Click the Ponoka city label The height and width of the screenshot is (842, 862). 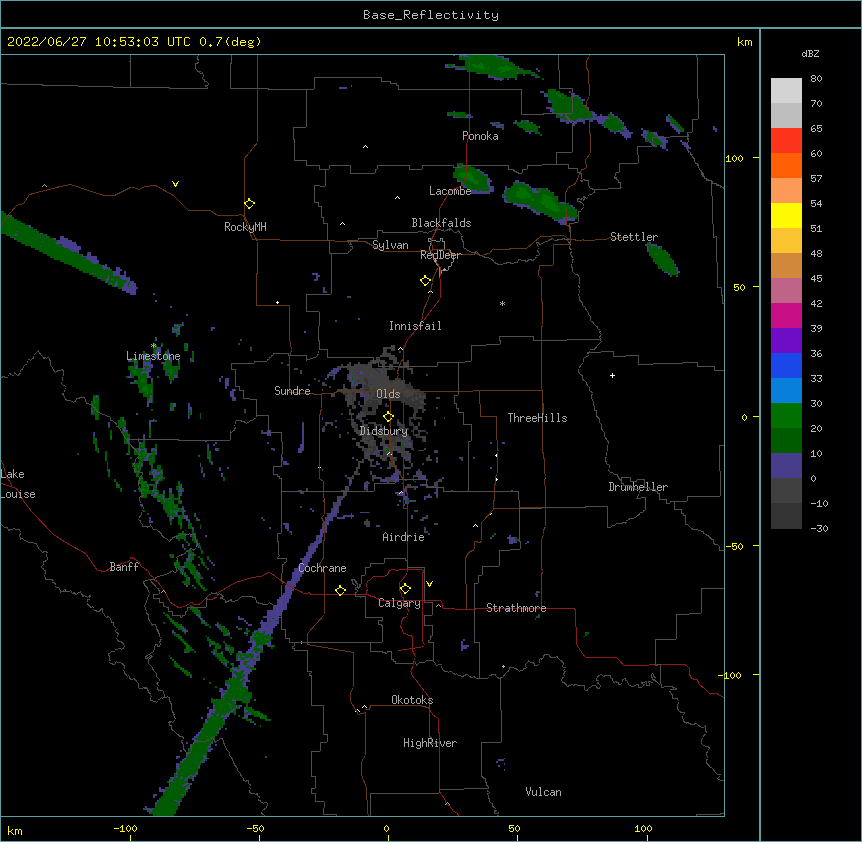point(480,136)
